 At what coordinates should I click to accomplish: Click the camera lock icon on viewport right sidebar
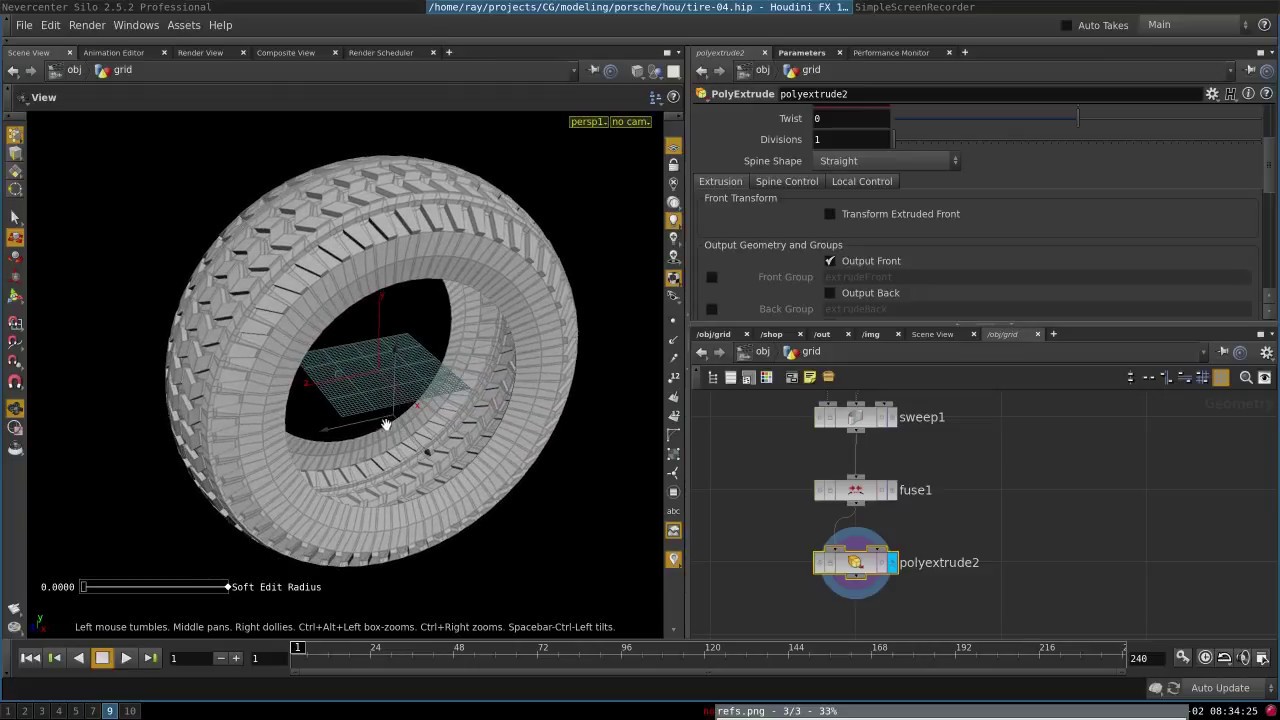pyautogui.click(x=673, y=167)
